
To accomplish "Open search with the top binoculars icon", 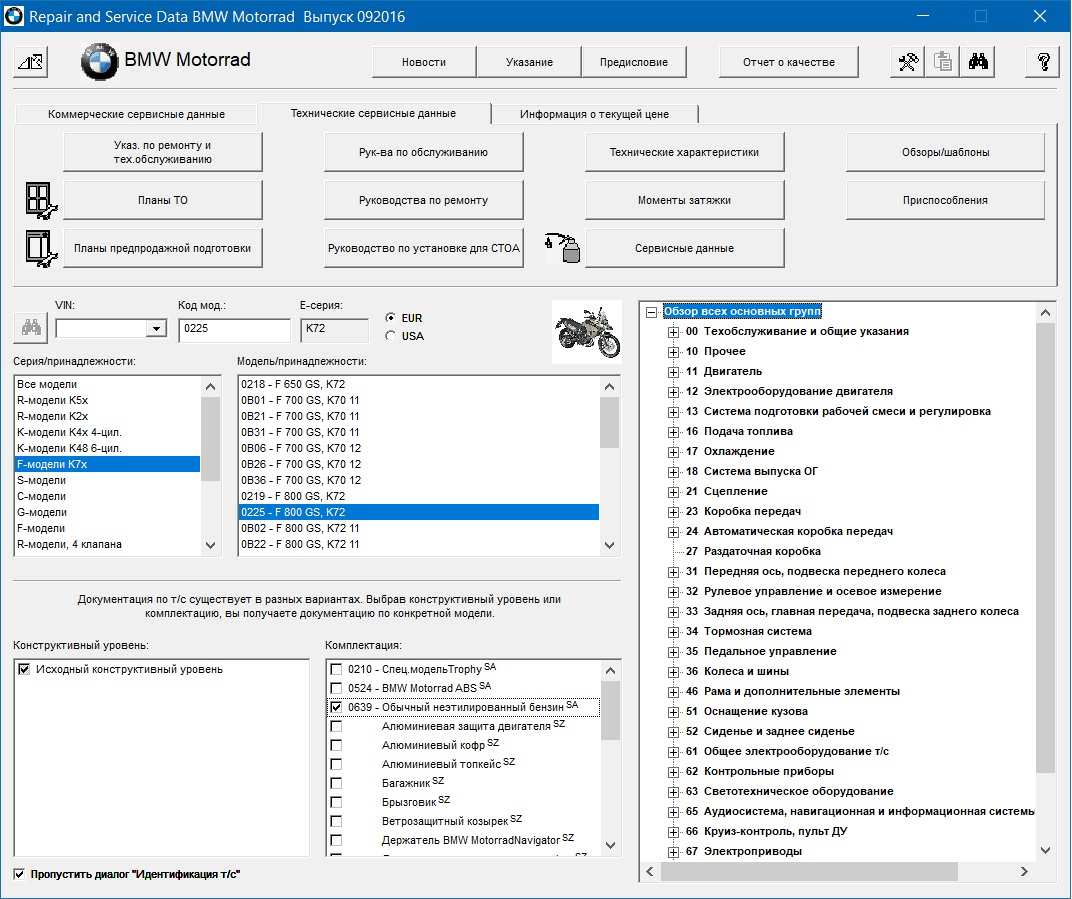I will (x=978, y=62).
